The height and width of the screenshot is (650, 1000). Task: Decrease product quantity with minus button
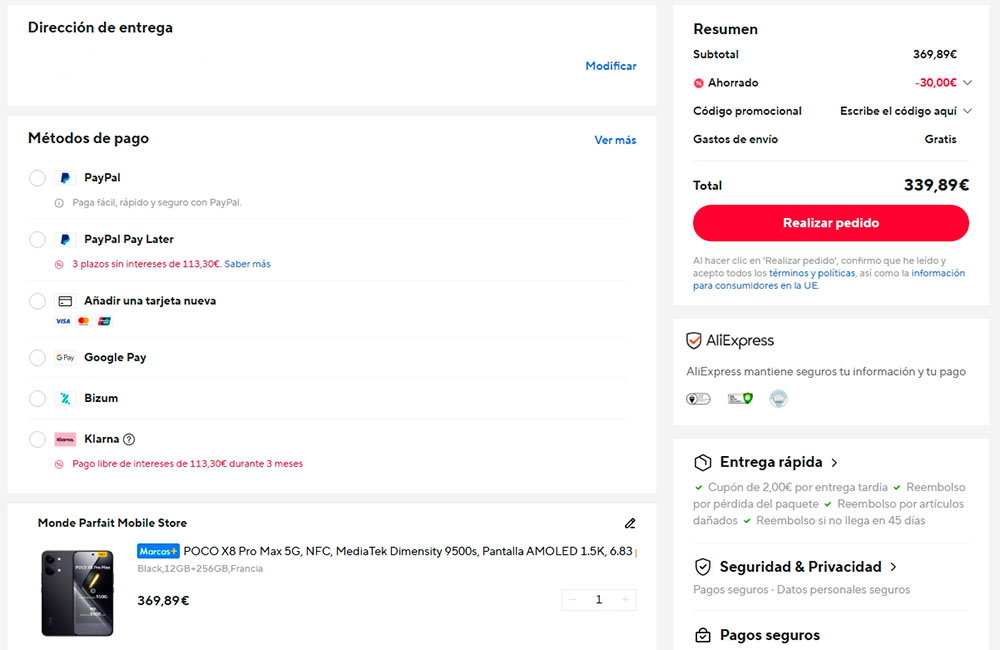(572, 600)
